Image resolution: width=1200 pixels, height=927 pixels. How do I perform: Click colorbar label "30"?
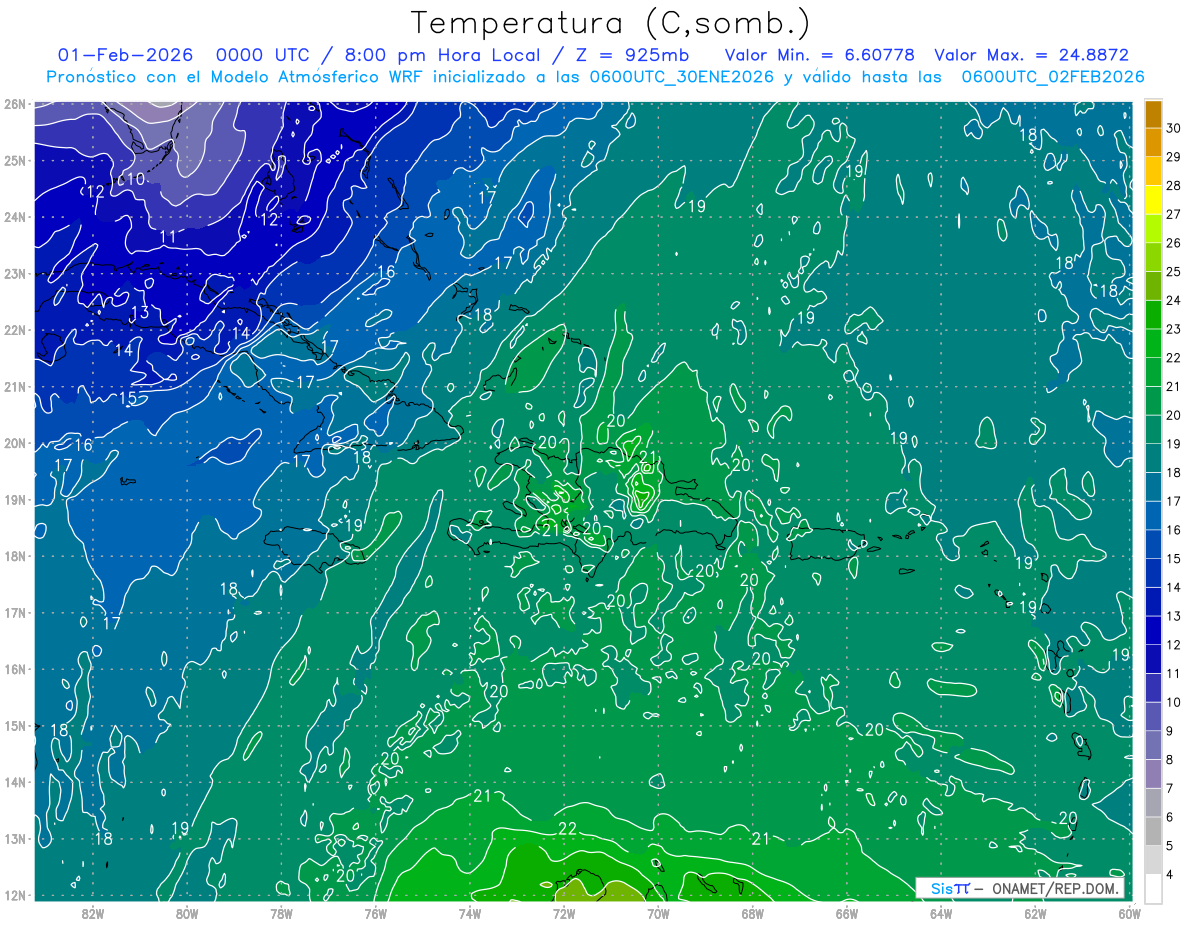coord(1173,128)
